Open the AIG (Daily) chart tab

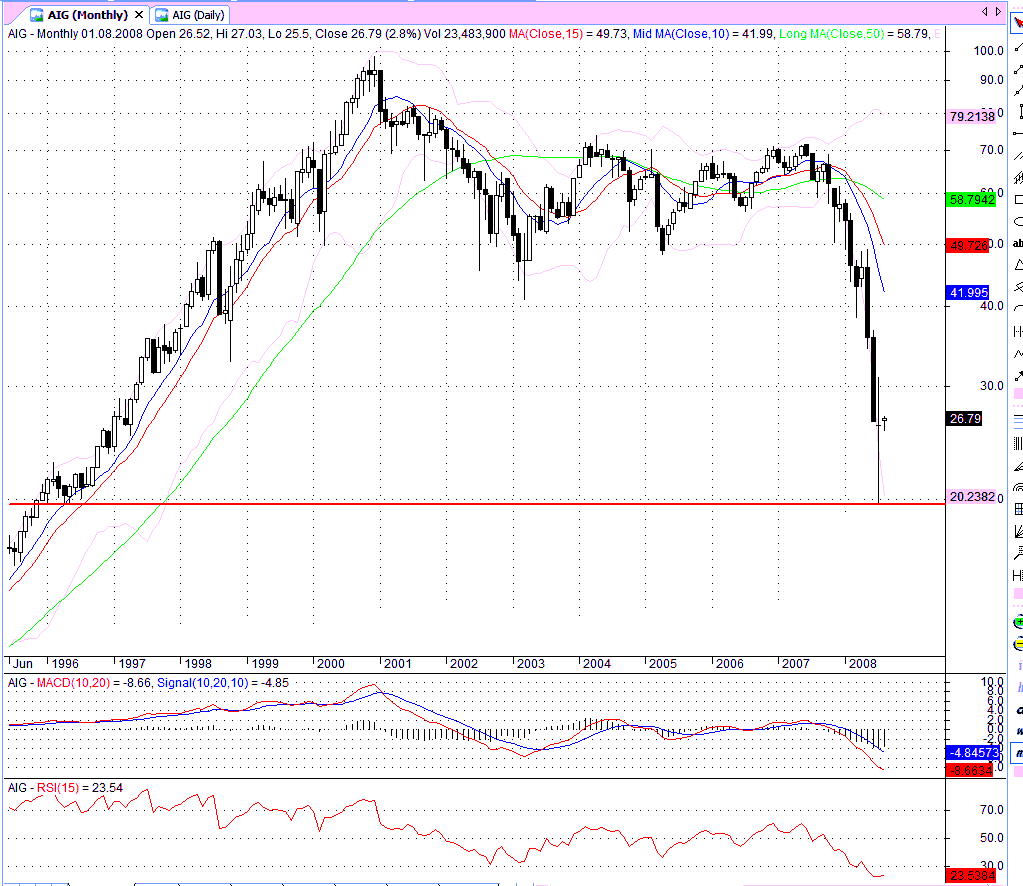[191, 14]
